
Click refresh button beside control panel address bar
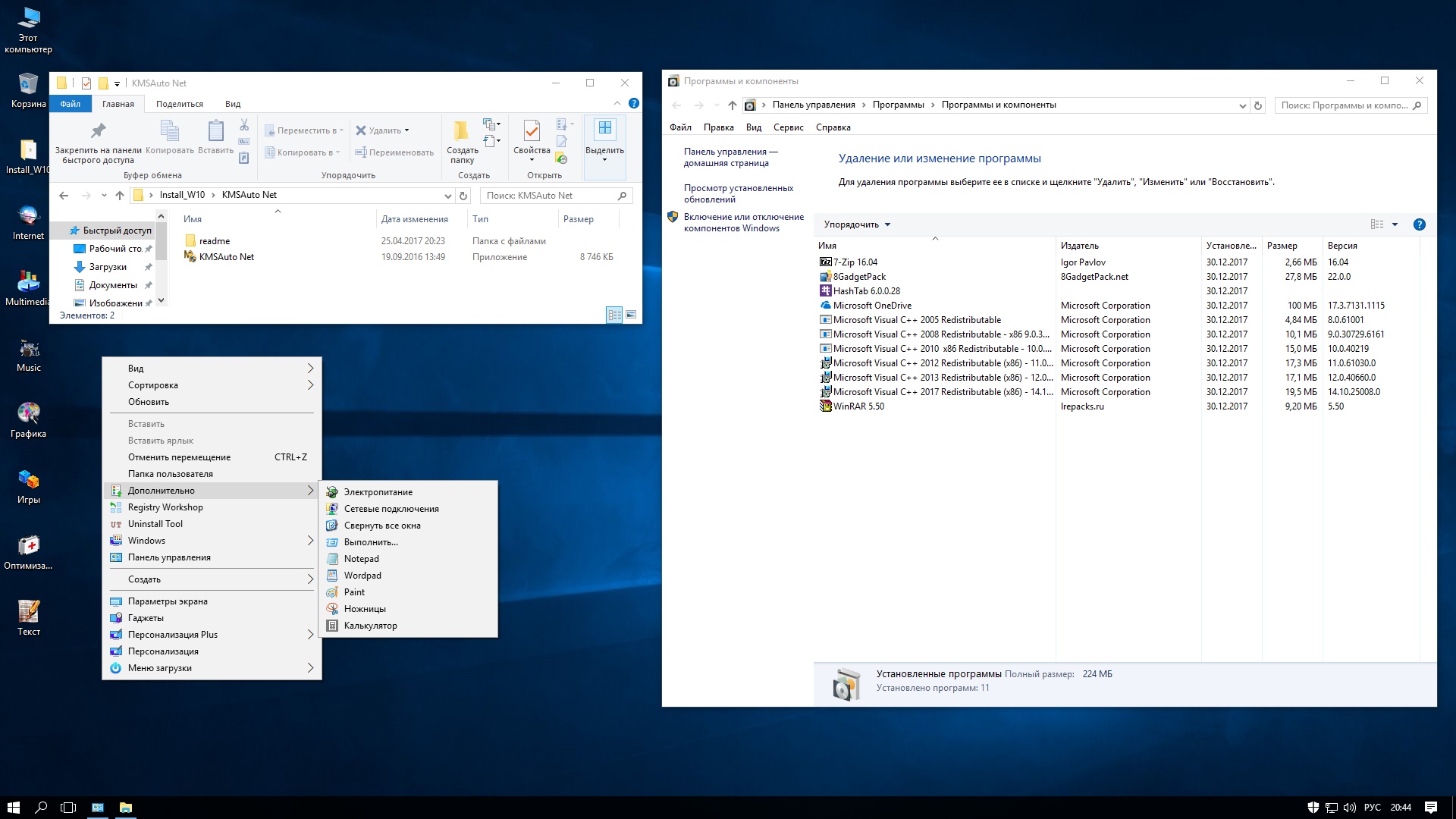[x=1258, y=105]
